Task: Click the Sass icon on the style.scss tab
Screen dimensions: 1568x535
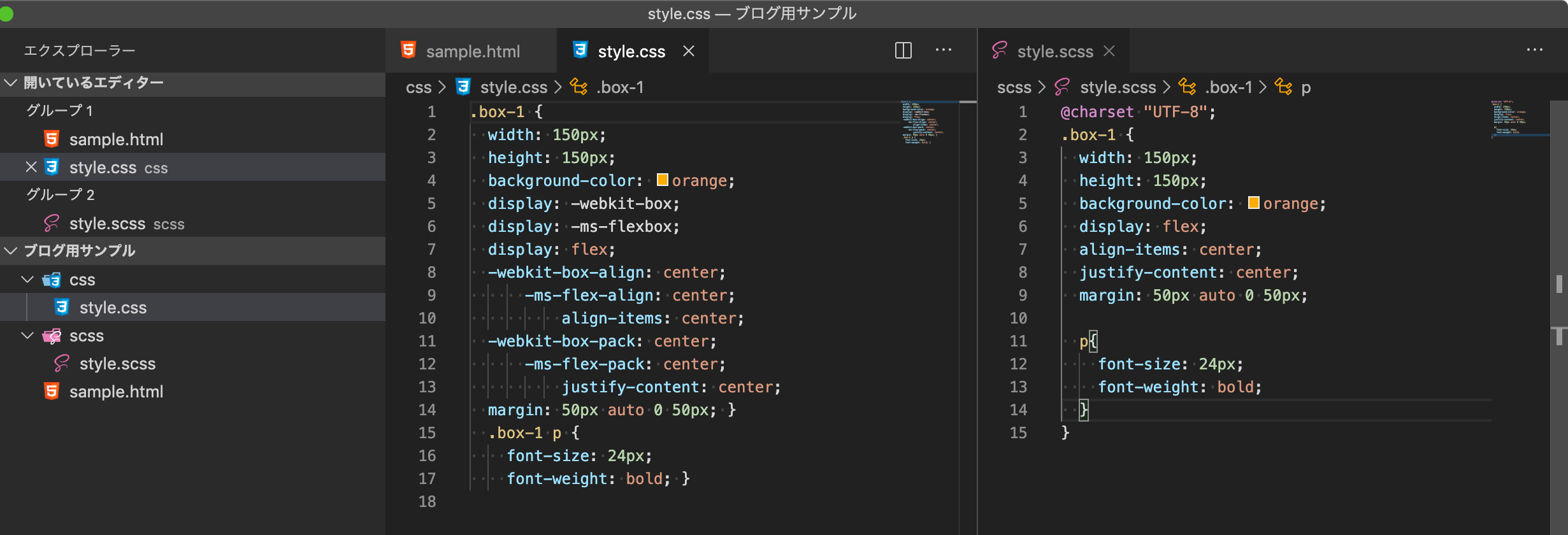Action: [x=1000, y=50]
